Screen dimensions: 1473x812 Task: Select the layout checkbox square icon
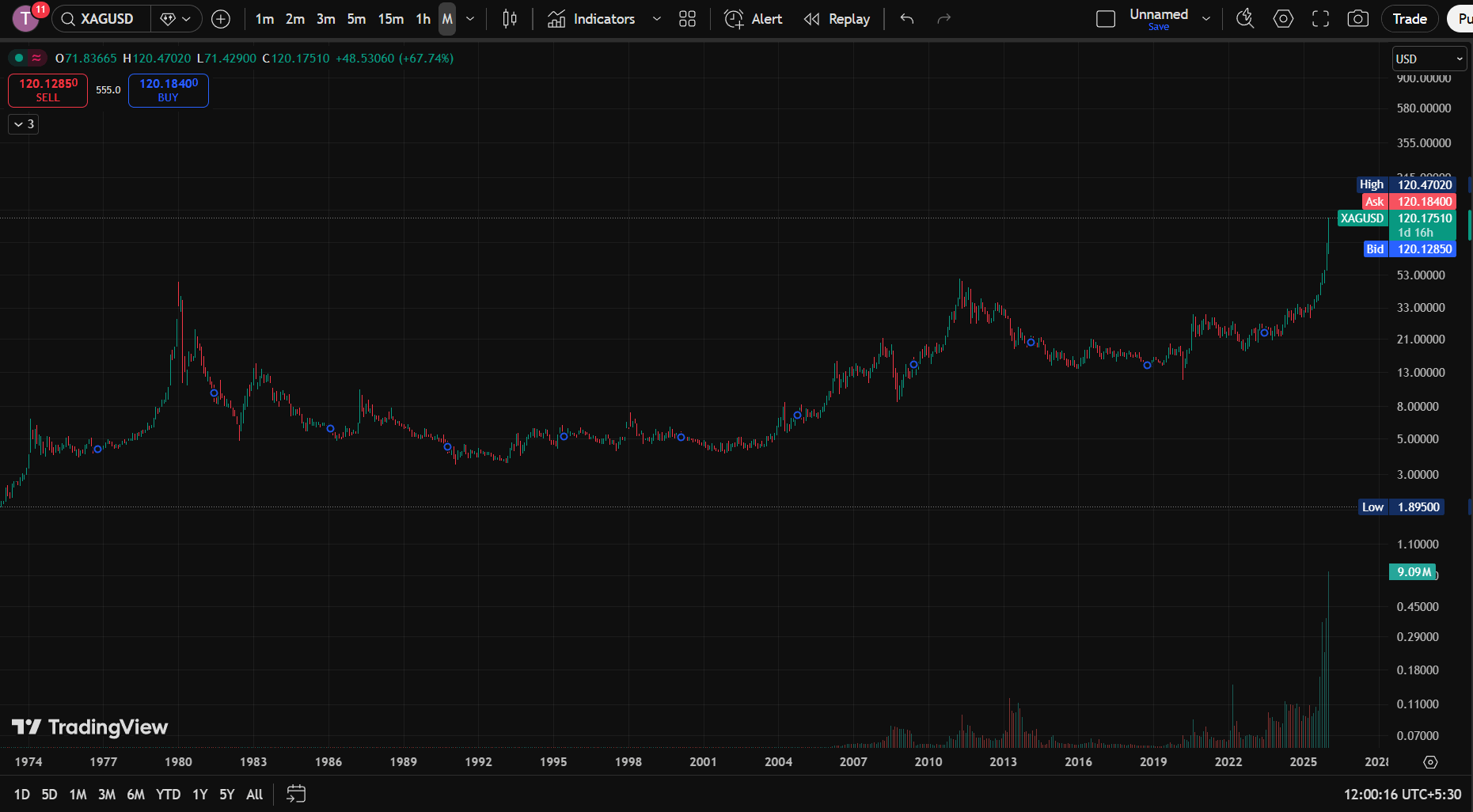(x=1106, y=19)
